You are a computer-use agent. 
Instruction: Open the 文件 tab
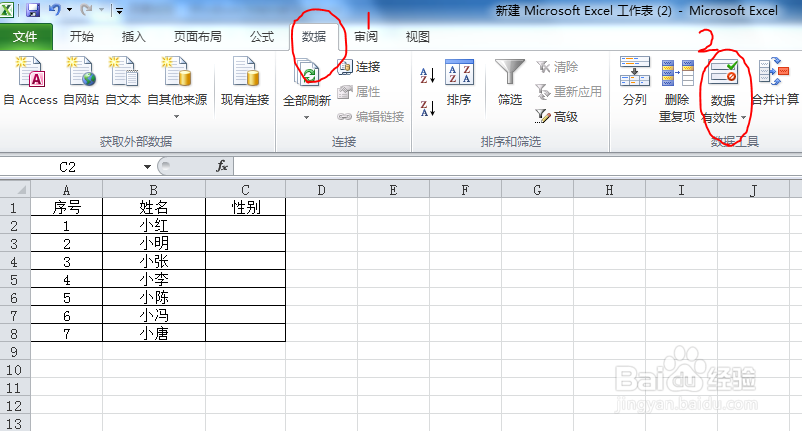(25, 37)
